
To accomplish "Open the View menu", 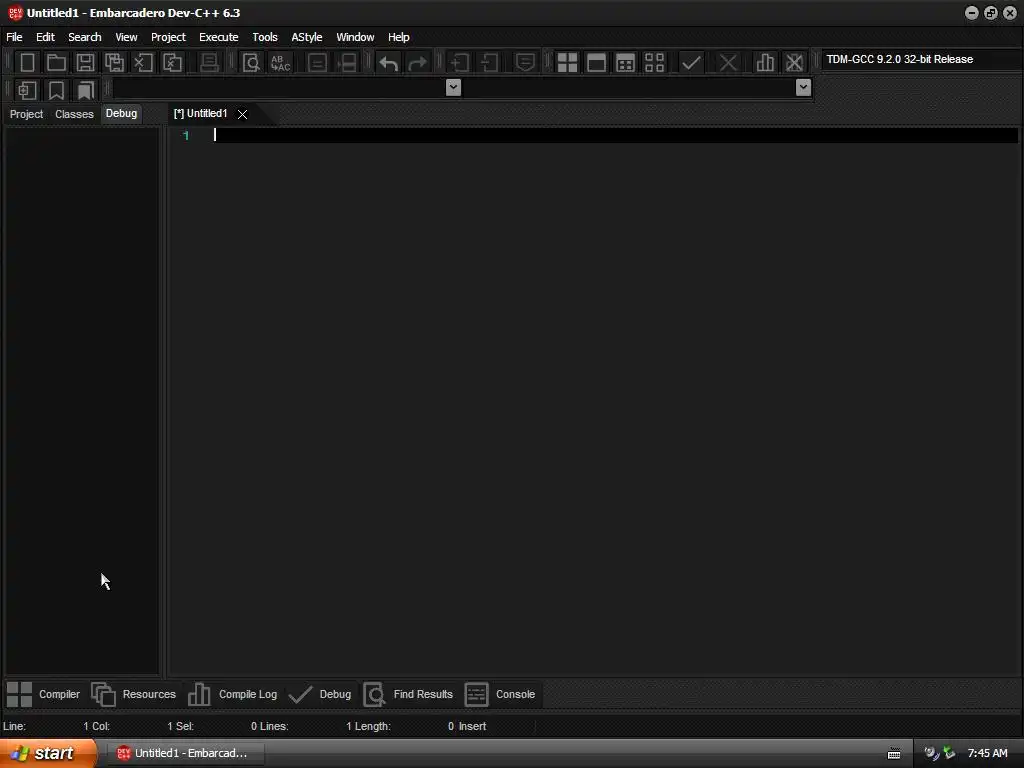I will [x=127, y=37].
